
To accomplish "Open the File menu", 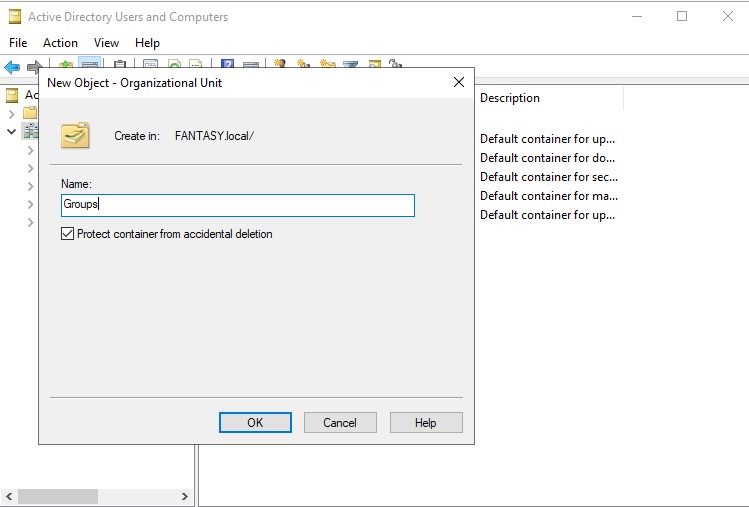I will pos(18,43).
